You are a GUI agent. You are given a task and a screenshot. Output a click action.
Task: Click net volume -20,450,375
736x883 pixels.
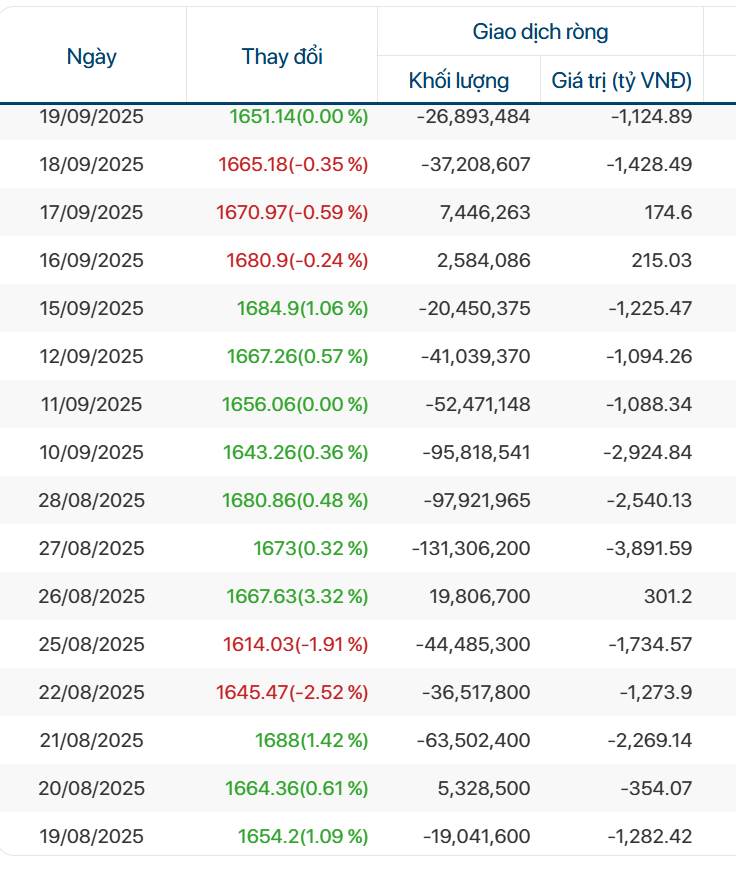473,309
